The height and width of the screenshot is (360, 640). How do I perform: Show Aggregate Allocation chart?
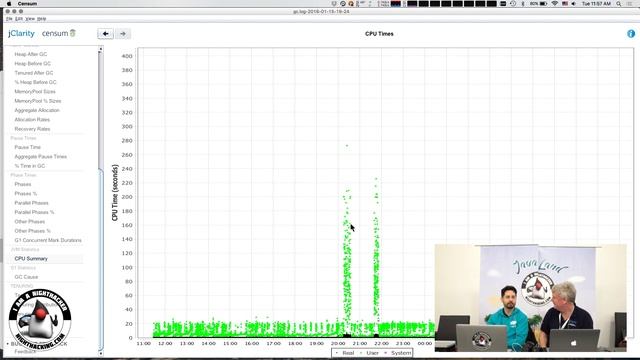pos(37,110)
